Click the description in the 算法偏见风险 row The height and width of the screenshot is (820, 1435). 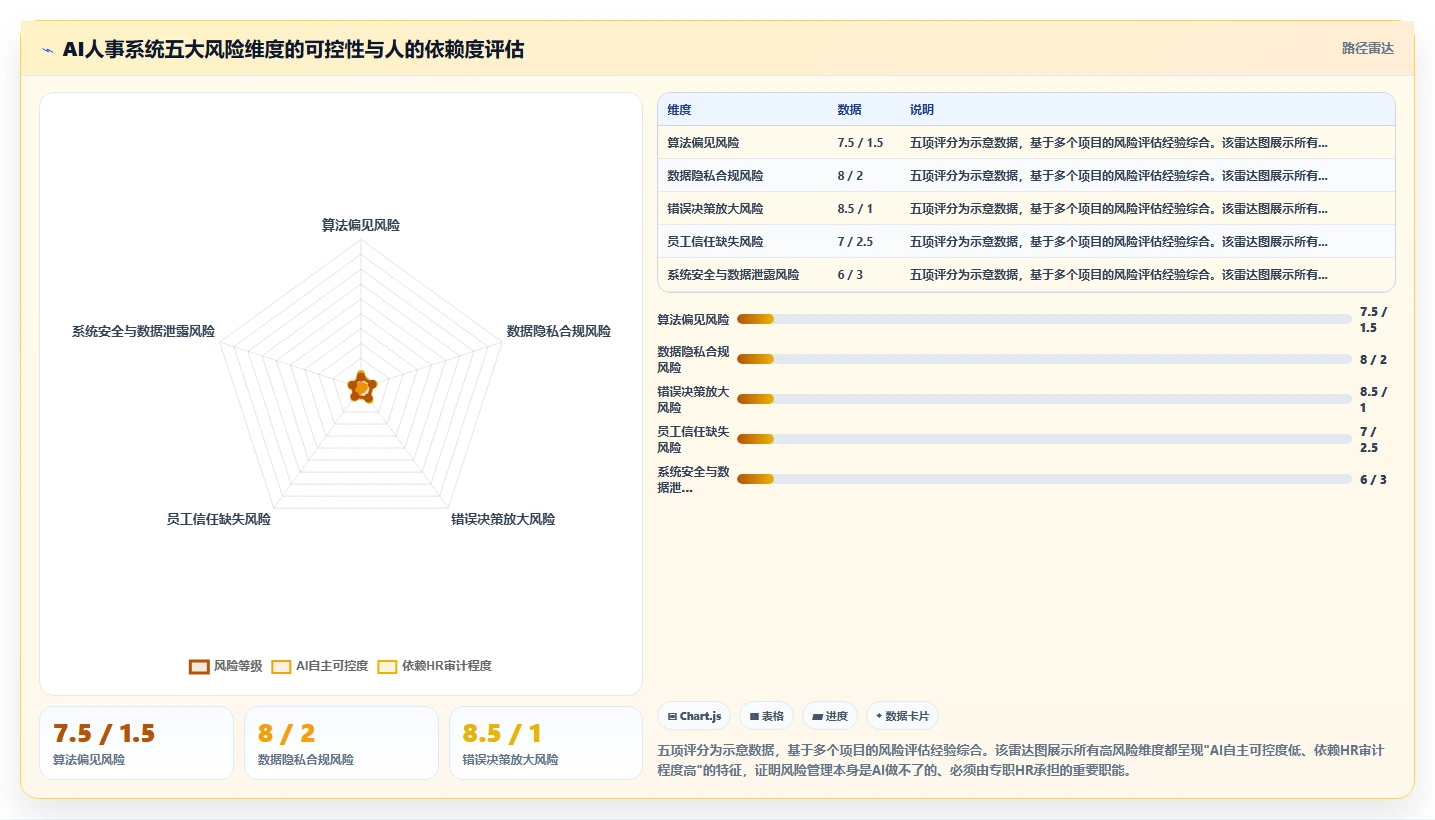(1119, 143)
